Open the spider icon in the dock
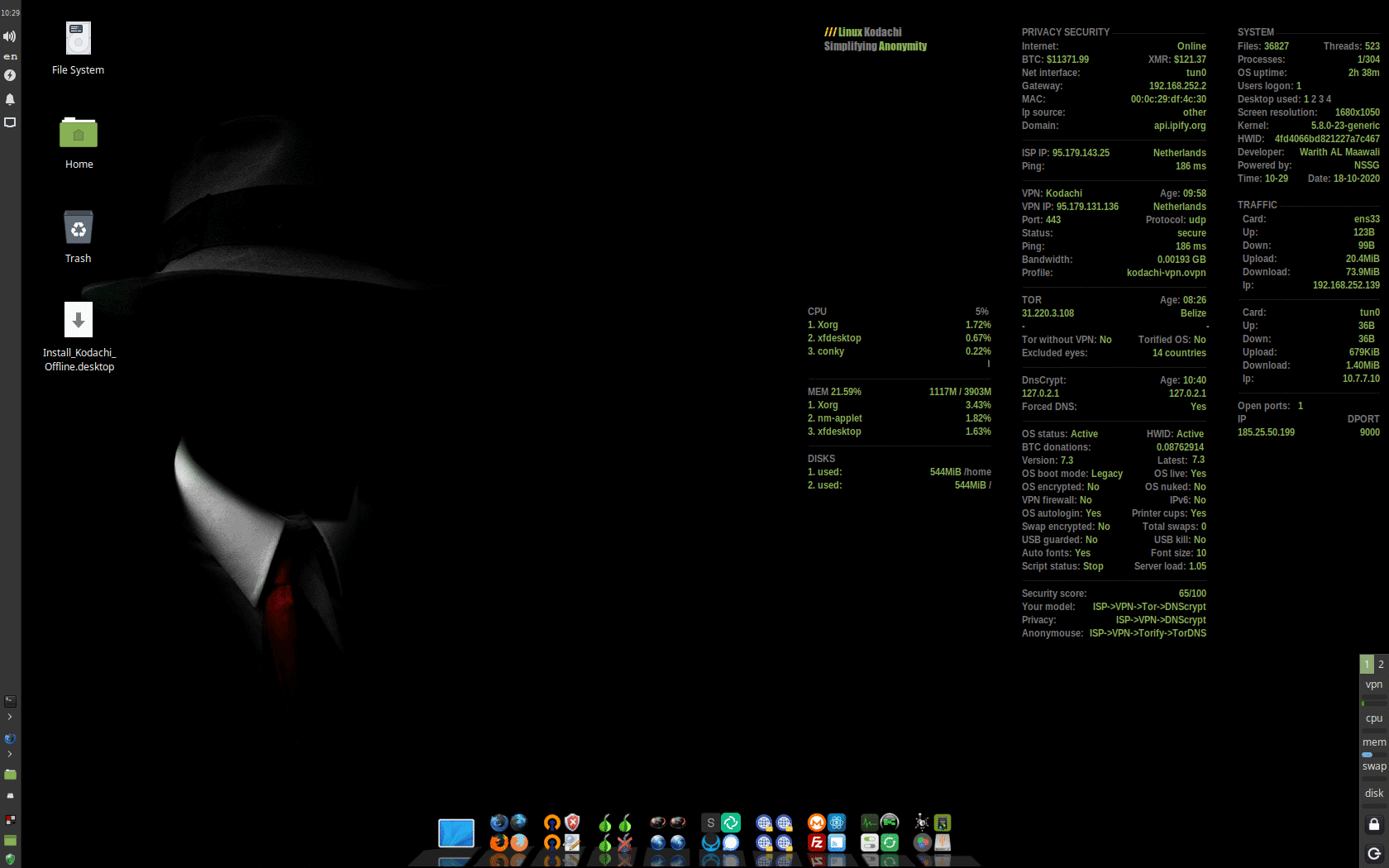 click(922, 823)
